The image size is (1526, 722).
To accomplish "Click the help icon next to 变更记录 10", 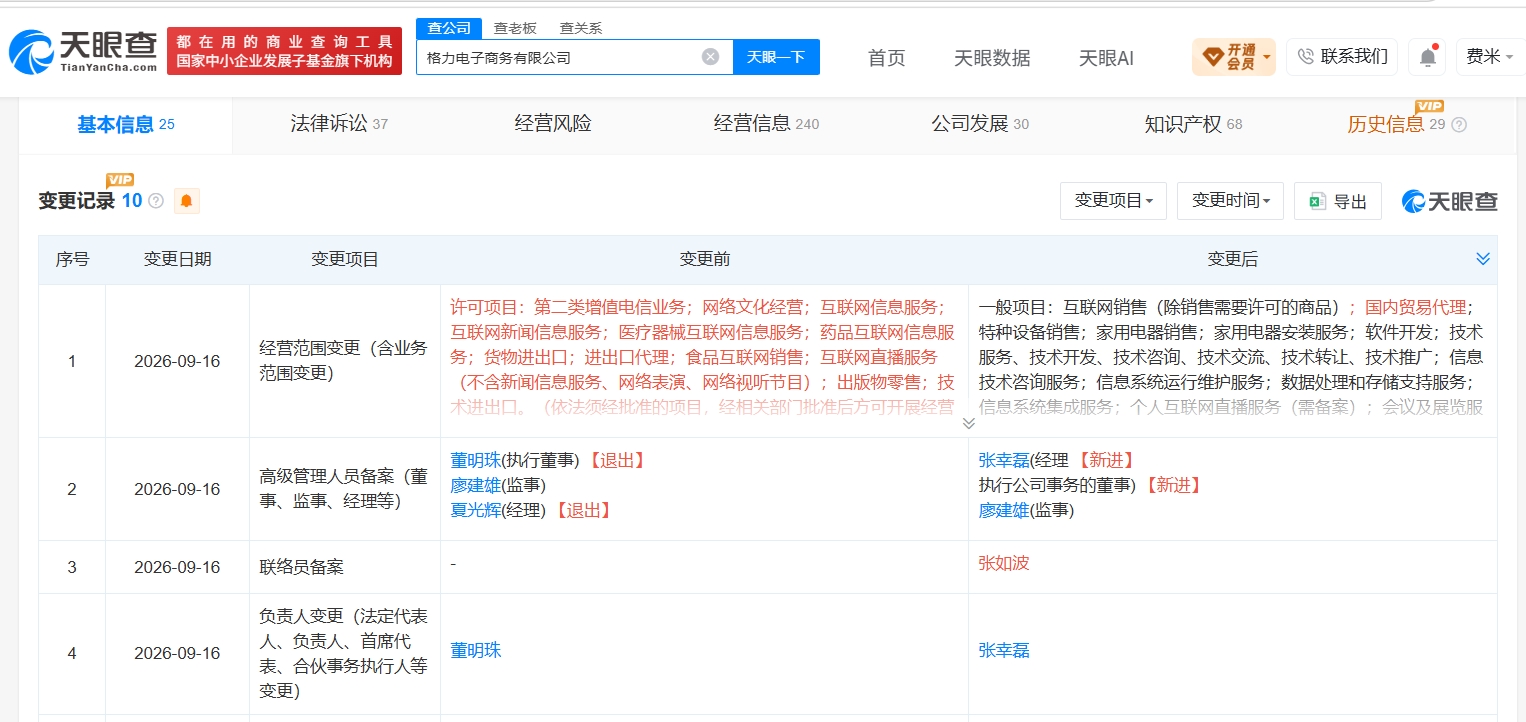I will click(x=156, y=201).
